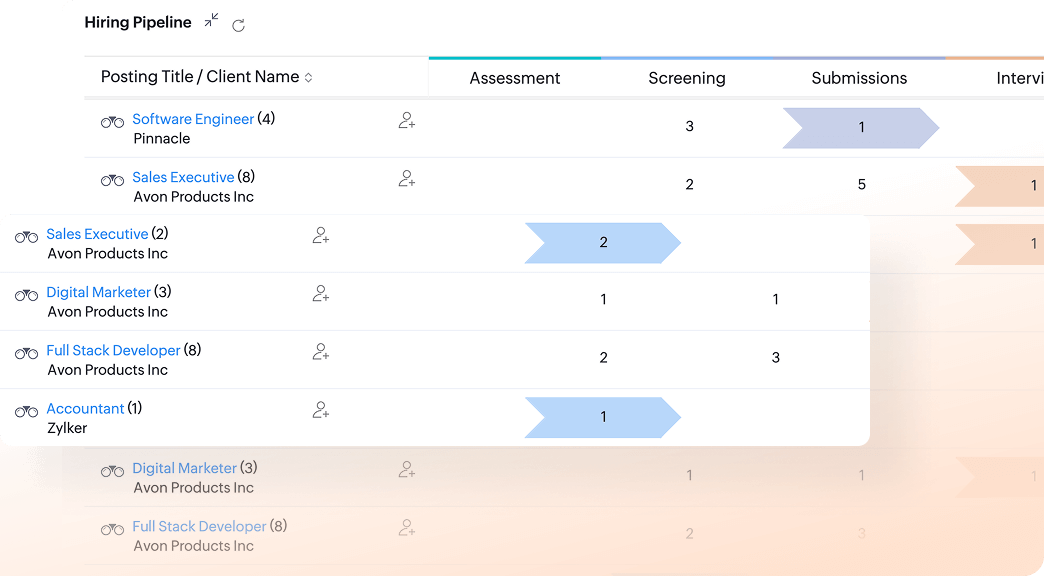Screen dimensions: 1044x576
Task: Open the Software Engineer job posting
Action: (193, 119)
